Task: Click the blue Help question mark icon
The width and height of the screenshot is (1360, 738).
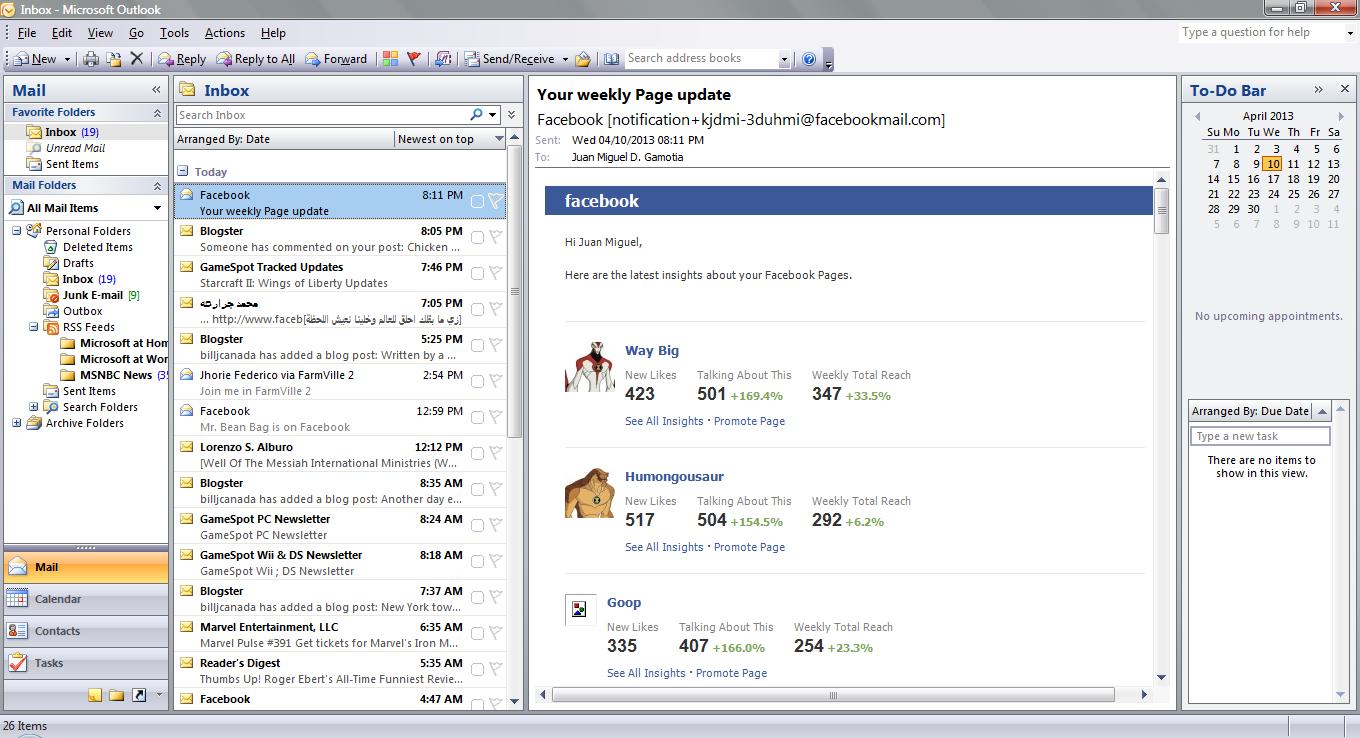Action: [x=809, y=59]
